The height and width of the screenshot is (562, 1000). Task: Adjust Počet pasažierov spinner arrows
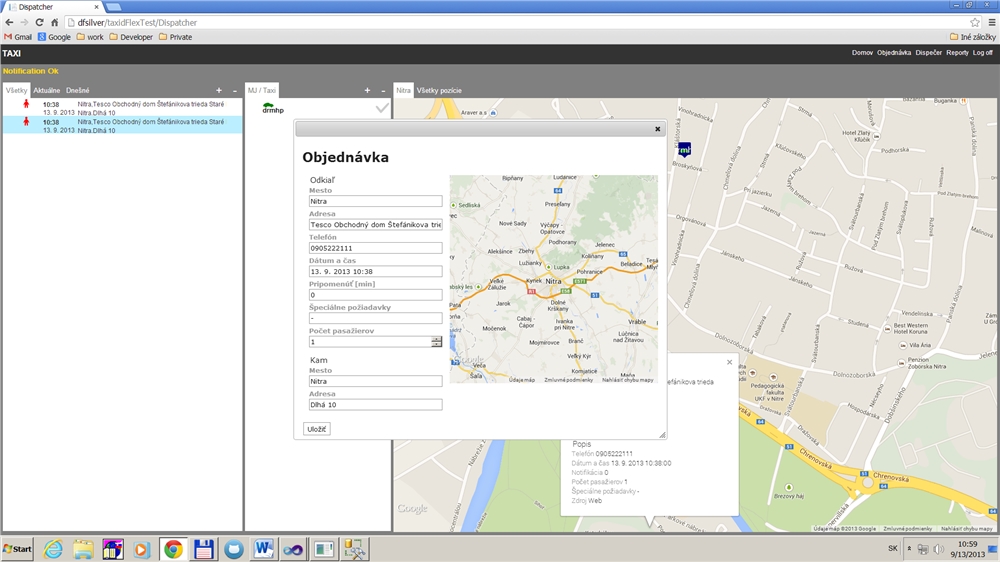click(436, 342)
